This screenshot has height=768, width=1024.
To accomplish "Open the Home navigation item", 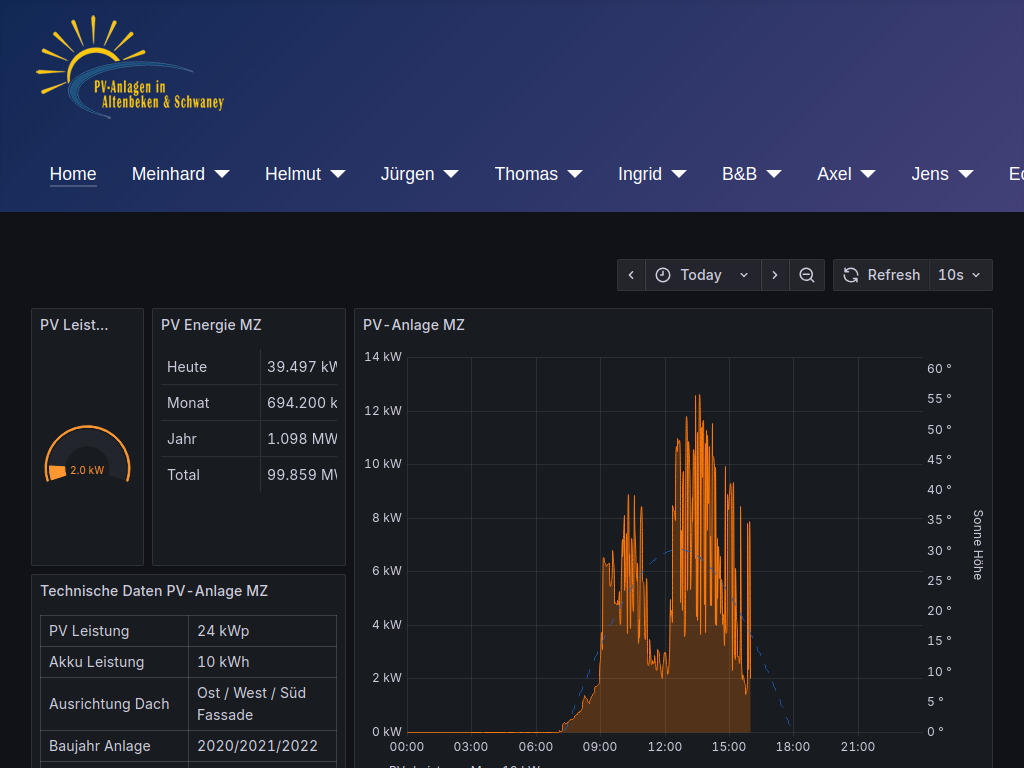I will tap(73, 174).
